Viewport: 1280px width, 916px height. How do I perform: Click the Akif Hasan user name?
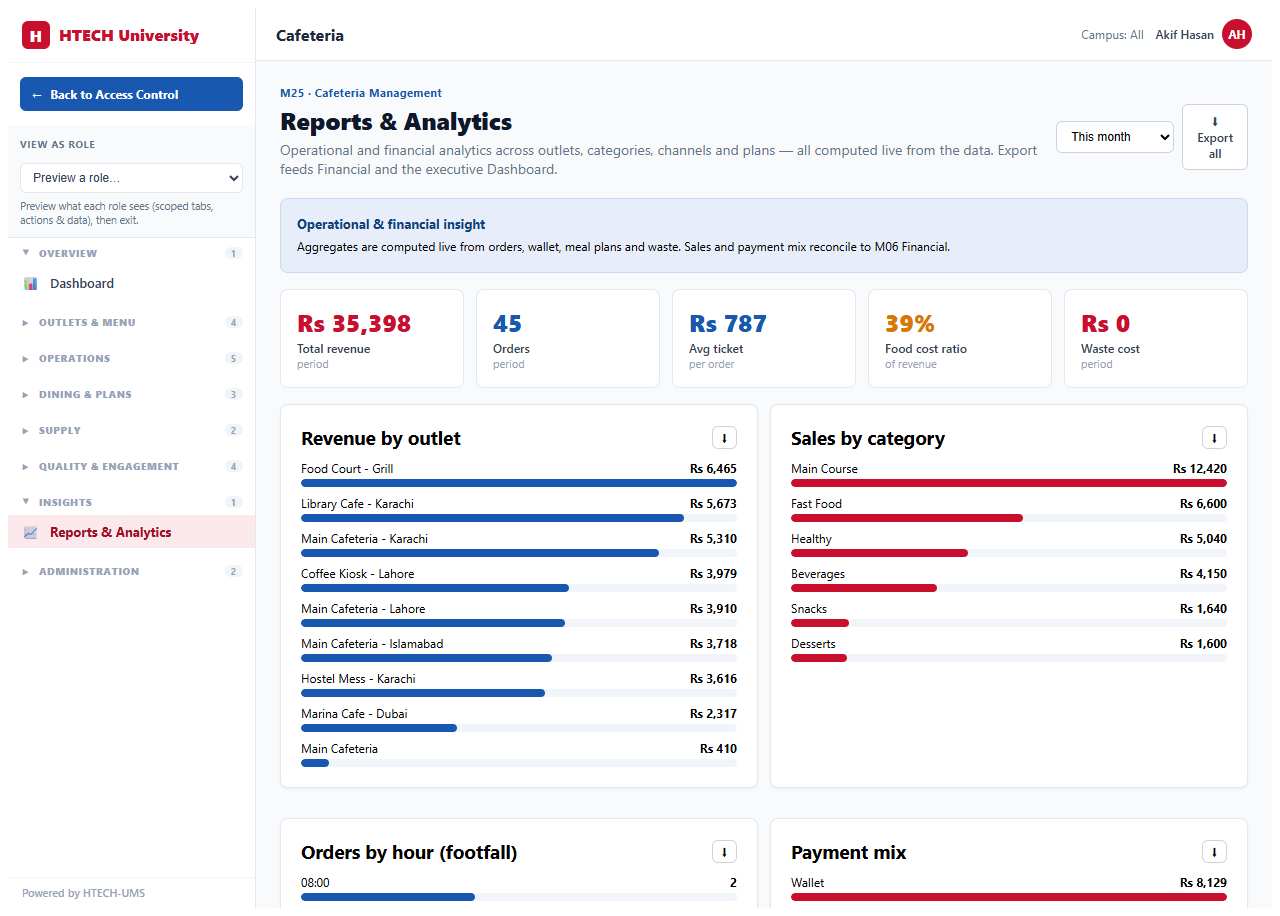(x=1184, y=35)
